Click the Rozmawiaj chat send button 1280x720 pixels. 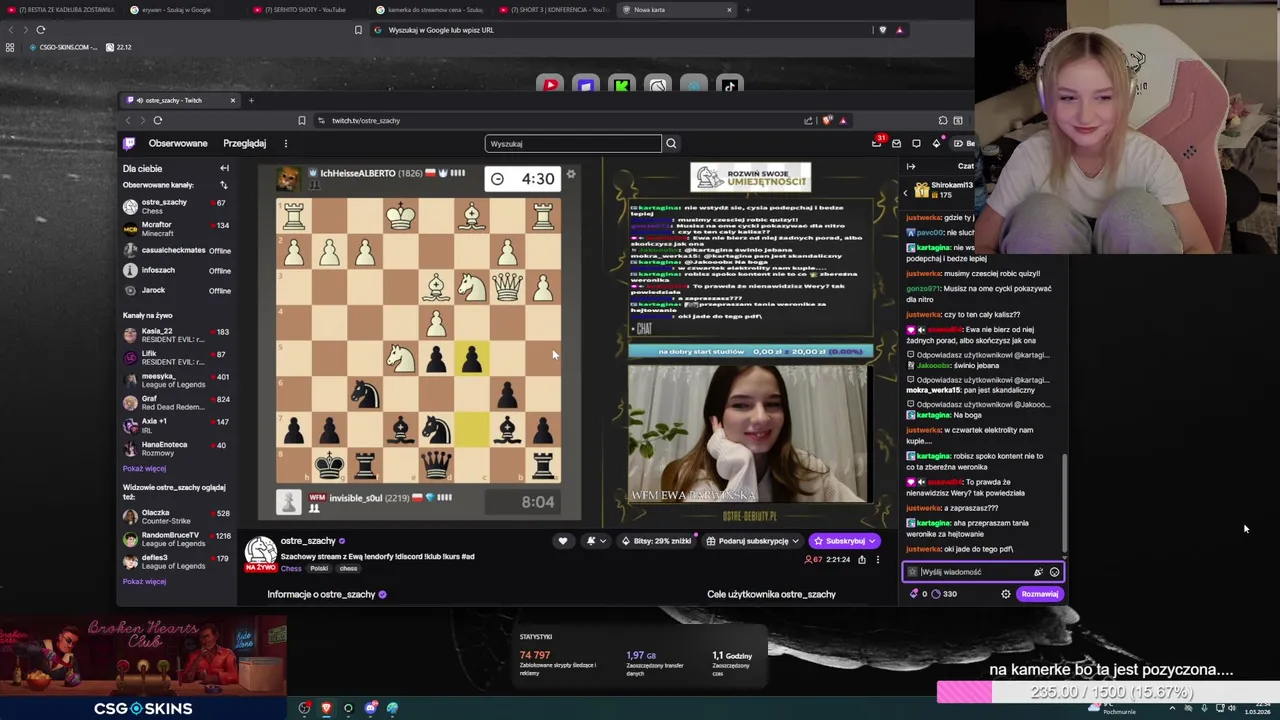(x=1040, y=594)
